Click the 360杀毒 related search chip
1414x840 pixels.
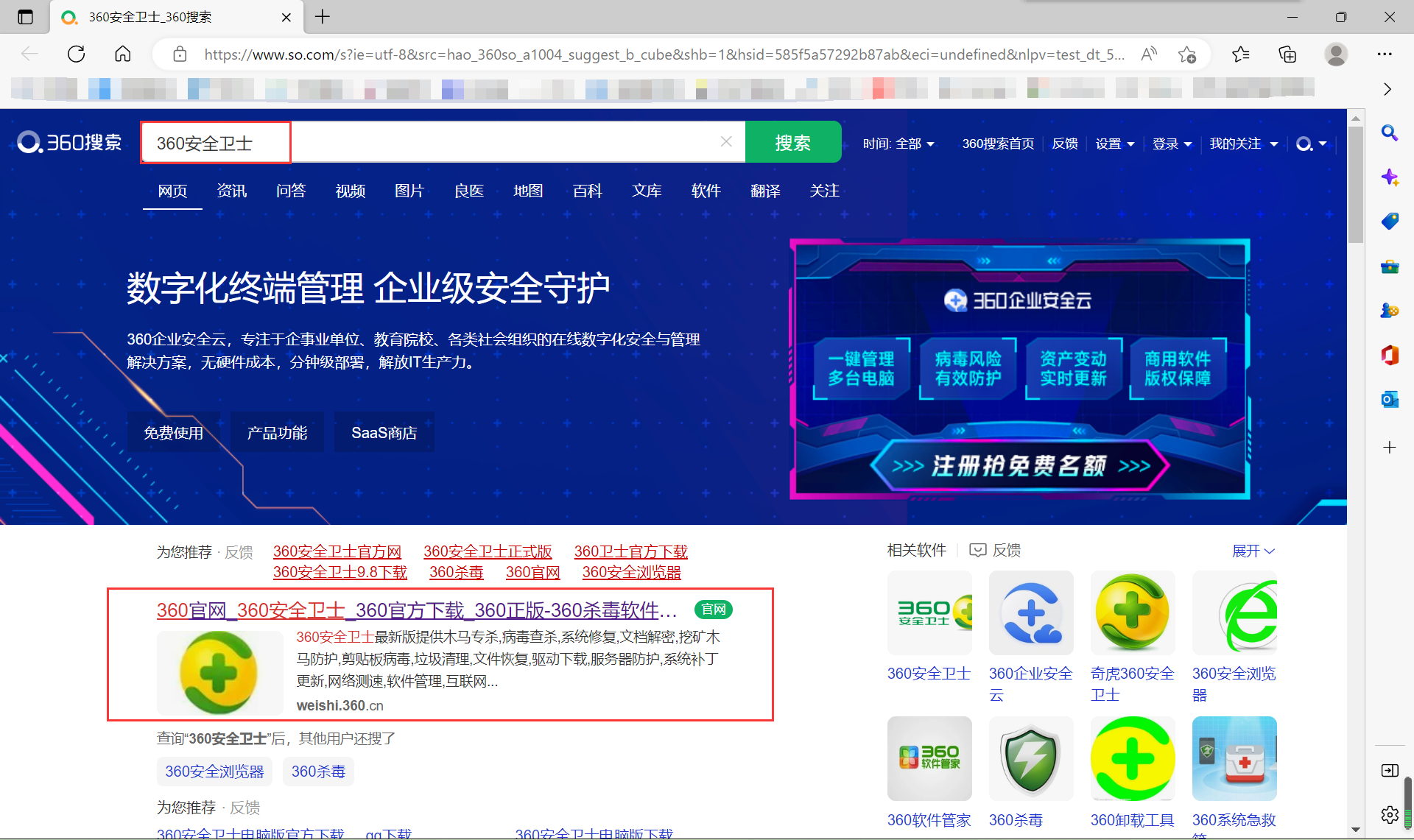(x=318, y=772)
